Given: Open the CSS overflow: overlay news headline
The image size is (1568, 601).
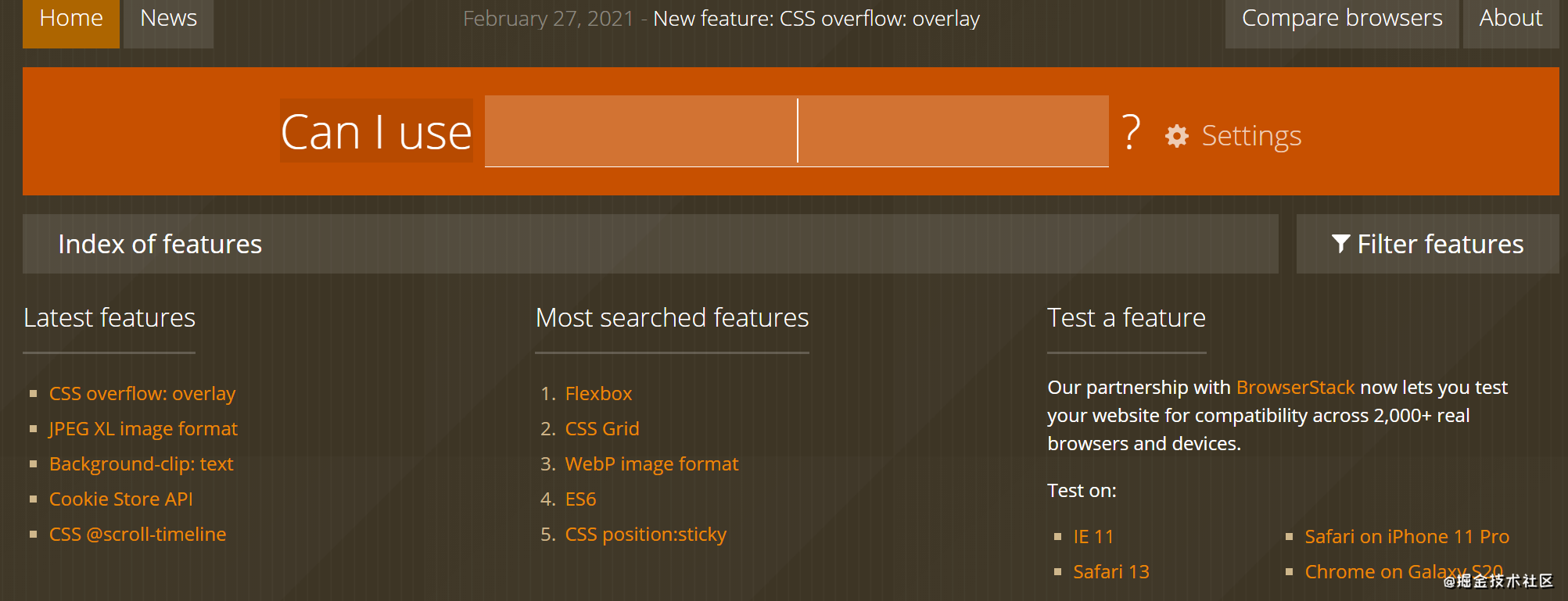Looking at the screenshot, I should click(x=816, y=19).
